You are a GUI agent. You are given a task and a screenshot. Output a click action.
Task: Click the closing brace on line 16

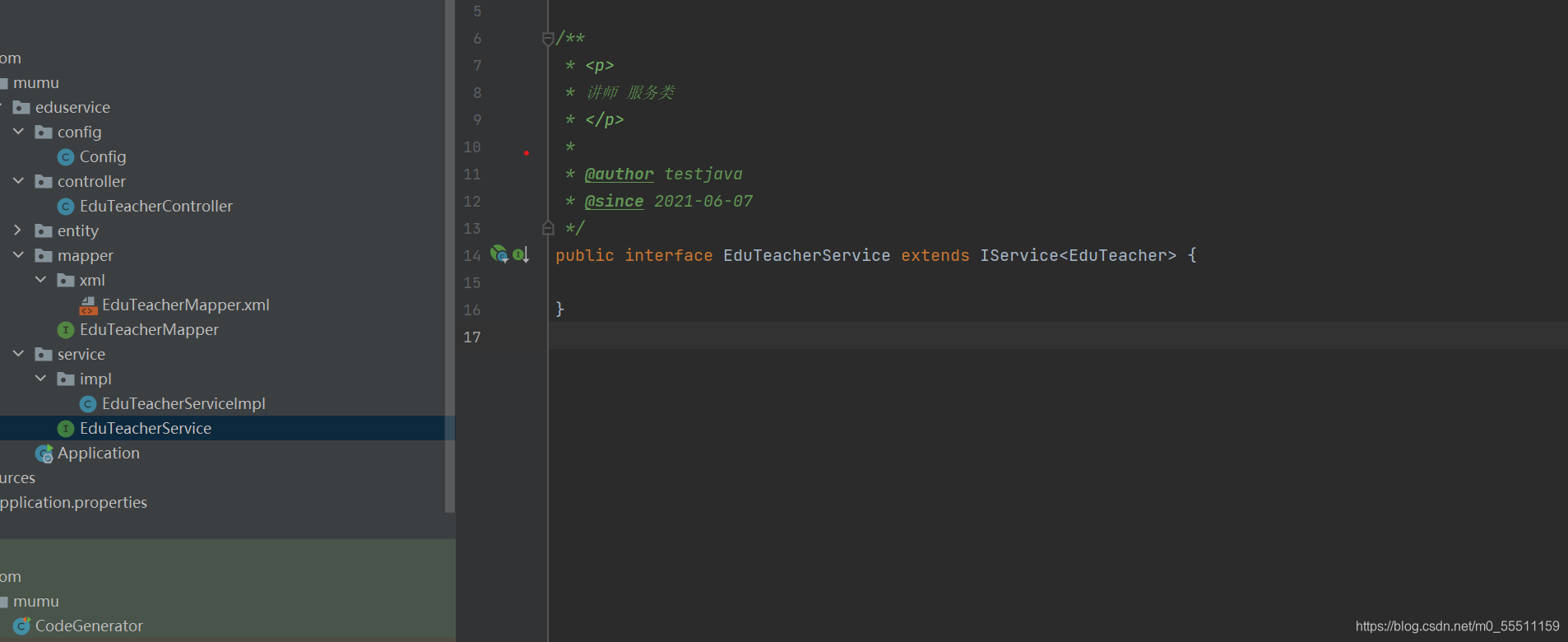560,309
